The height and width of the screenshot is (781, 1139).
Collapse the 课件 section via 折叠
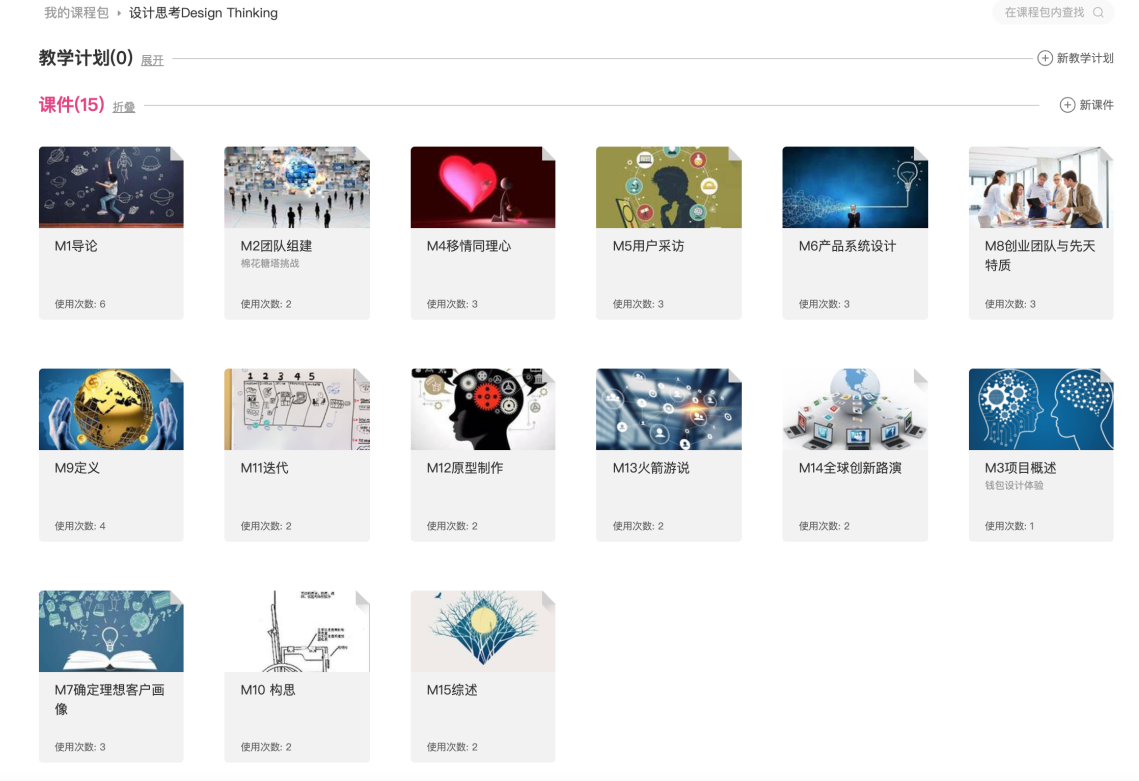(x=123, y=106)
